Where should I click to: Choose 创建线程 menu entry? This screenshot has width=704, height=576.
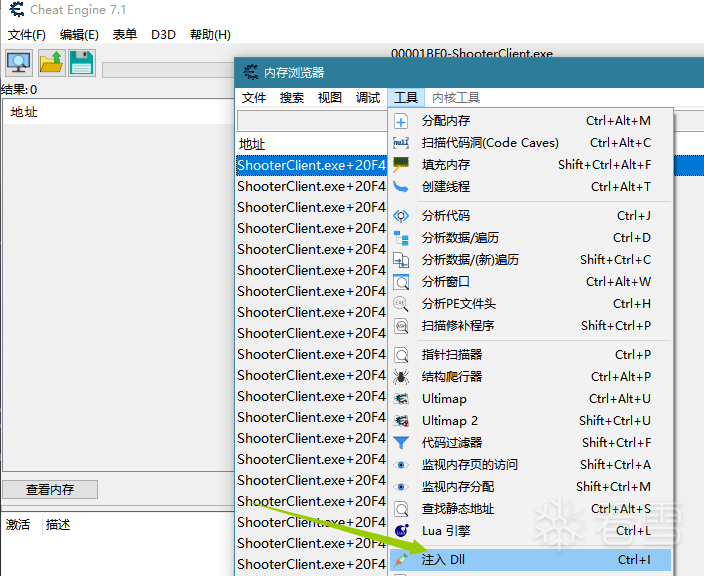[x=530, y=187]
